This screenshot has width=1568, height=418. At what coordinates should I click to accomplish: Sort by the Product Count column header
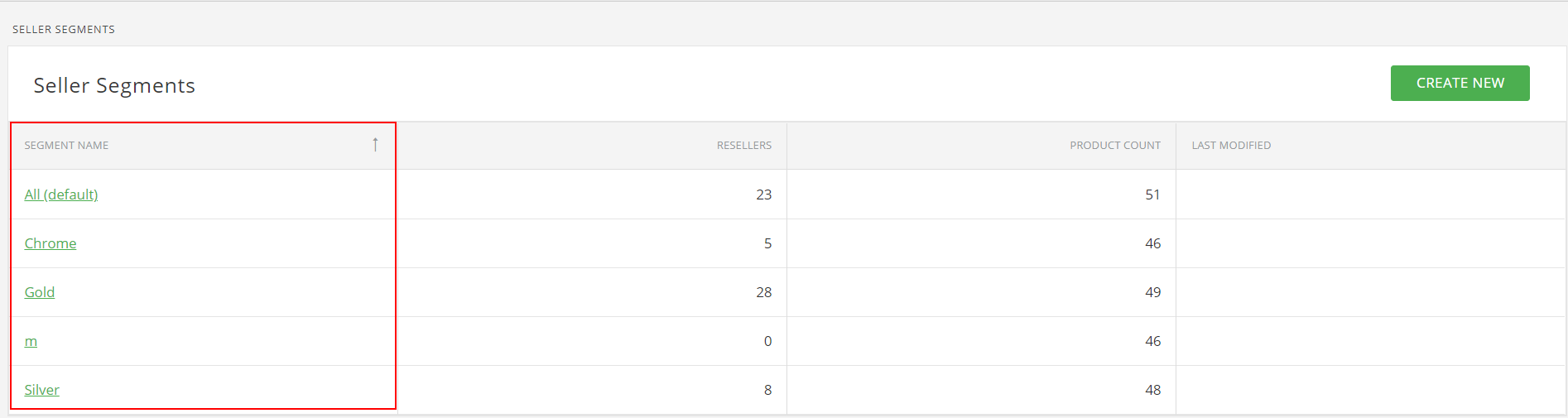(x=1115, y=145)
